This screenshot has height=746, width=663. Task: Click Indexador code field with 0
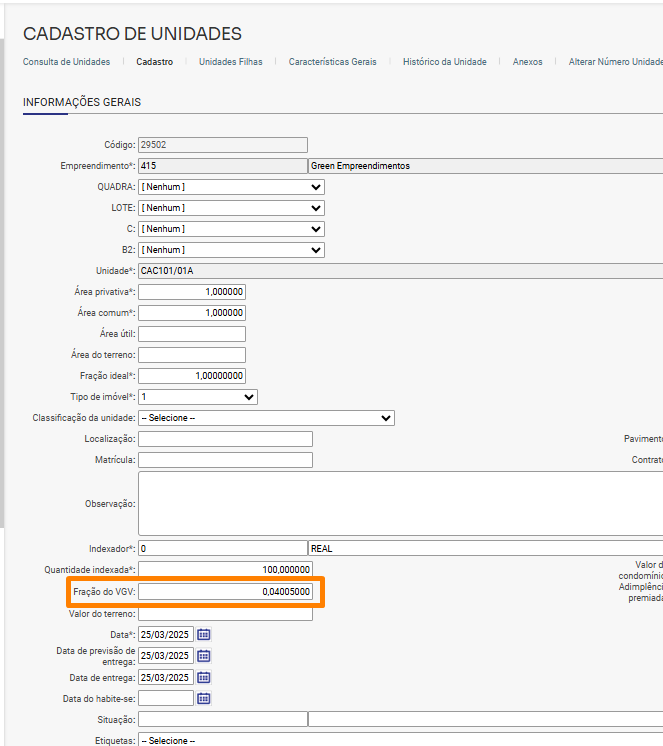coord(223,549)
